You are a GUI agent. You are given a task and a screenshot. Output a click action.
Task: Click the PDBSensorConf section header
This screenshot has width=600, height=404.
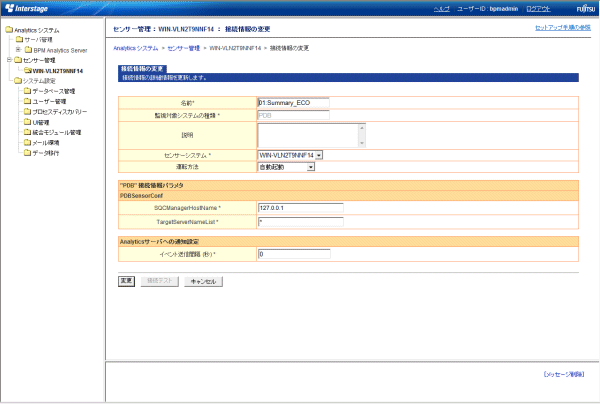(x=348, y=195)
